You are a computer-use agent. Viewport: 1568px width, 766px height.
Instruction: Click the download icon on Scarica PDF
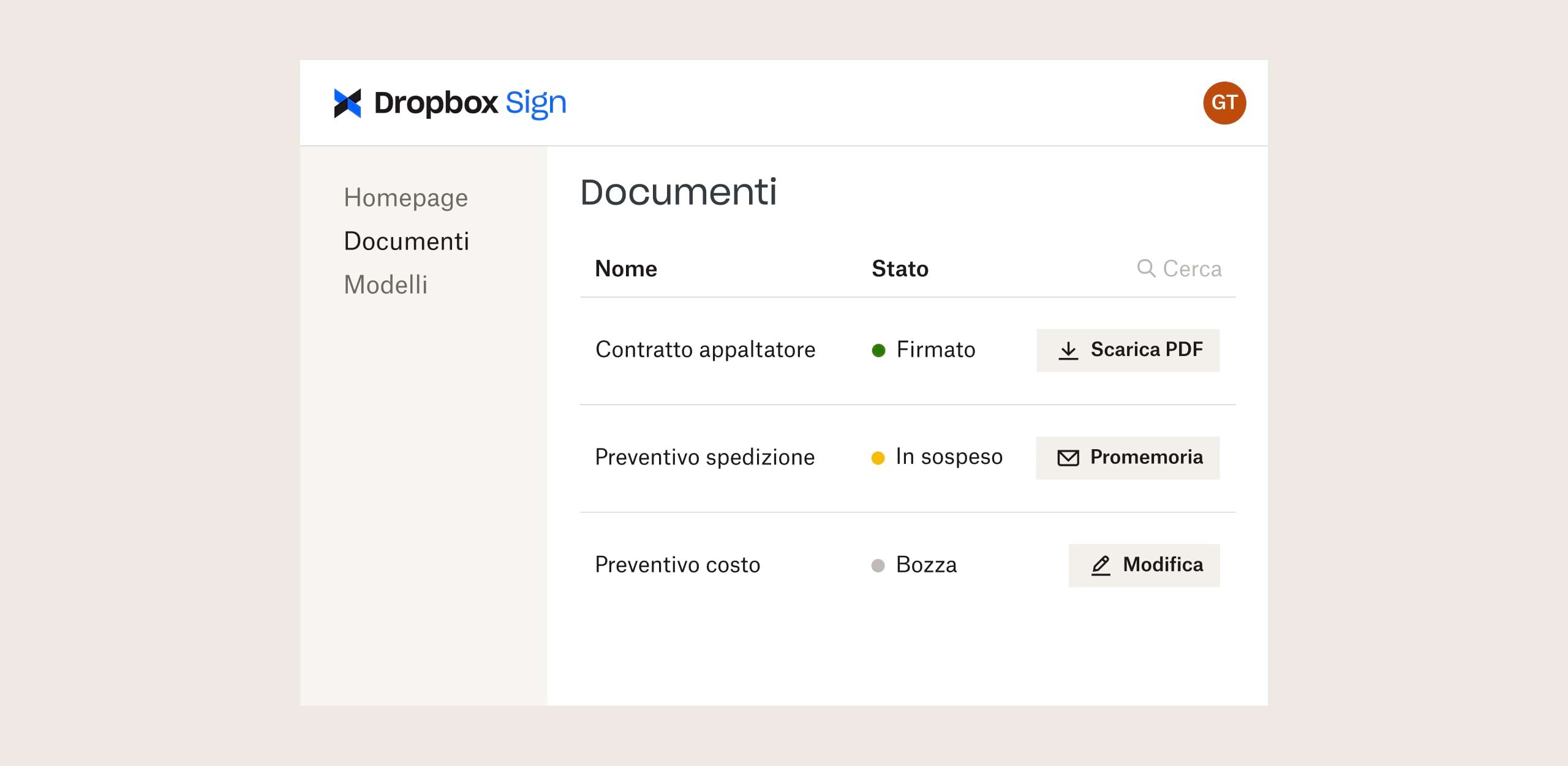coord(1069,350)
